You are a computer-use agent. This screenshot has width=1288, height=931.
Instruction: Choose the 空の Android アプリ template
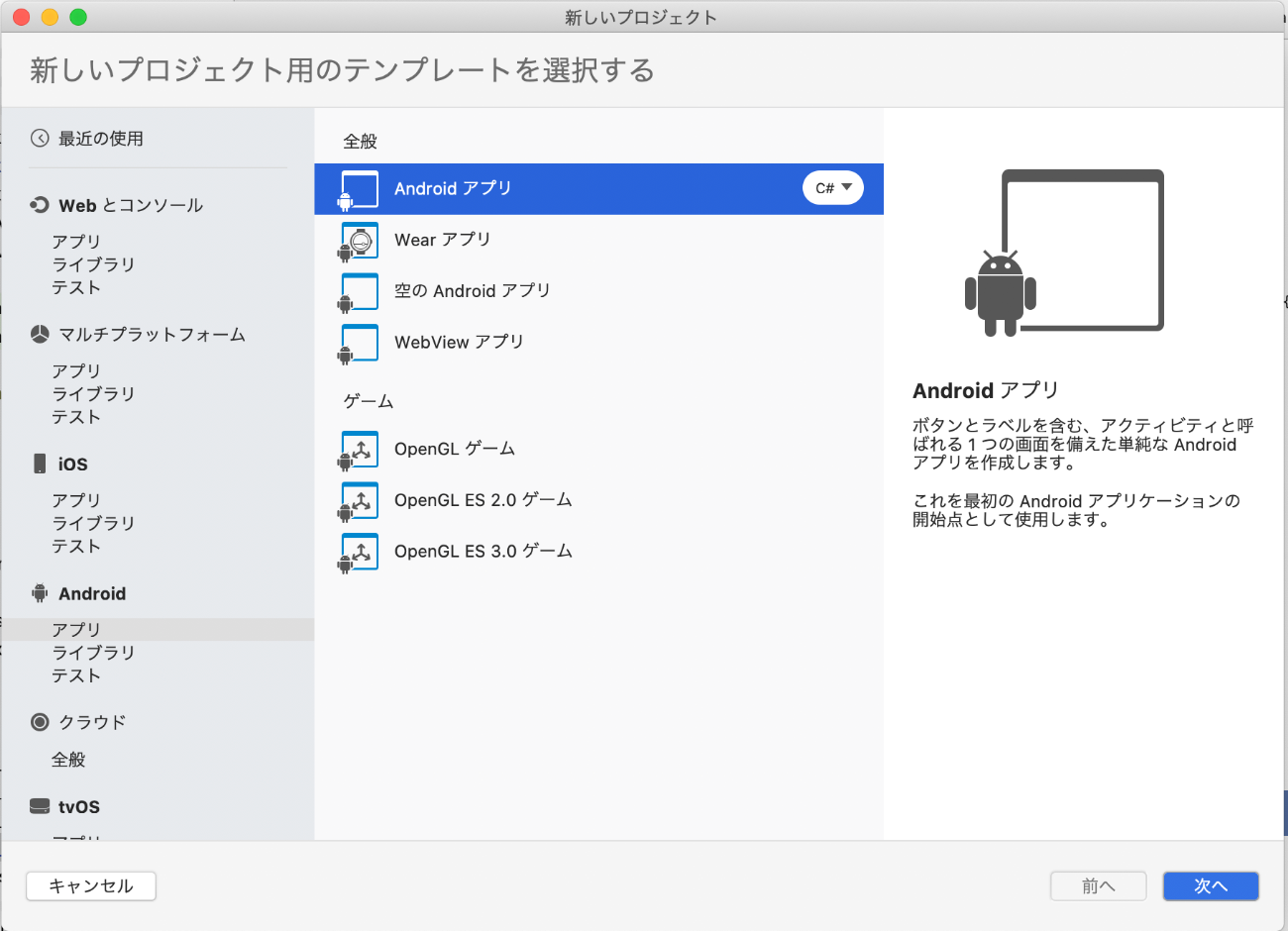point(598,291)
